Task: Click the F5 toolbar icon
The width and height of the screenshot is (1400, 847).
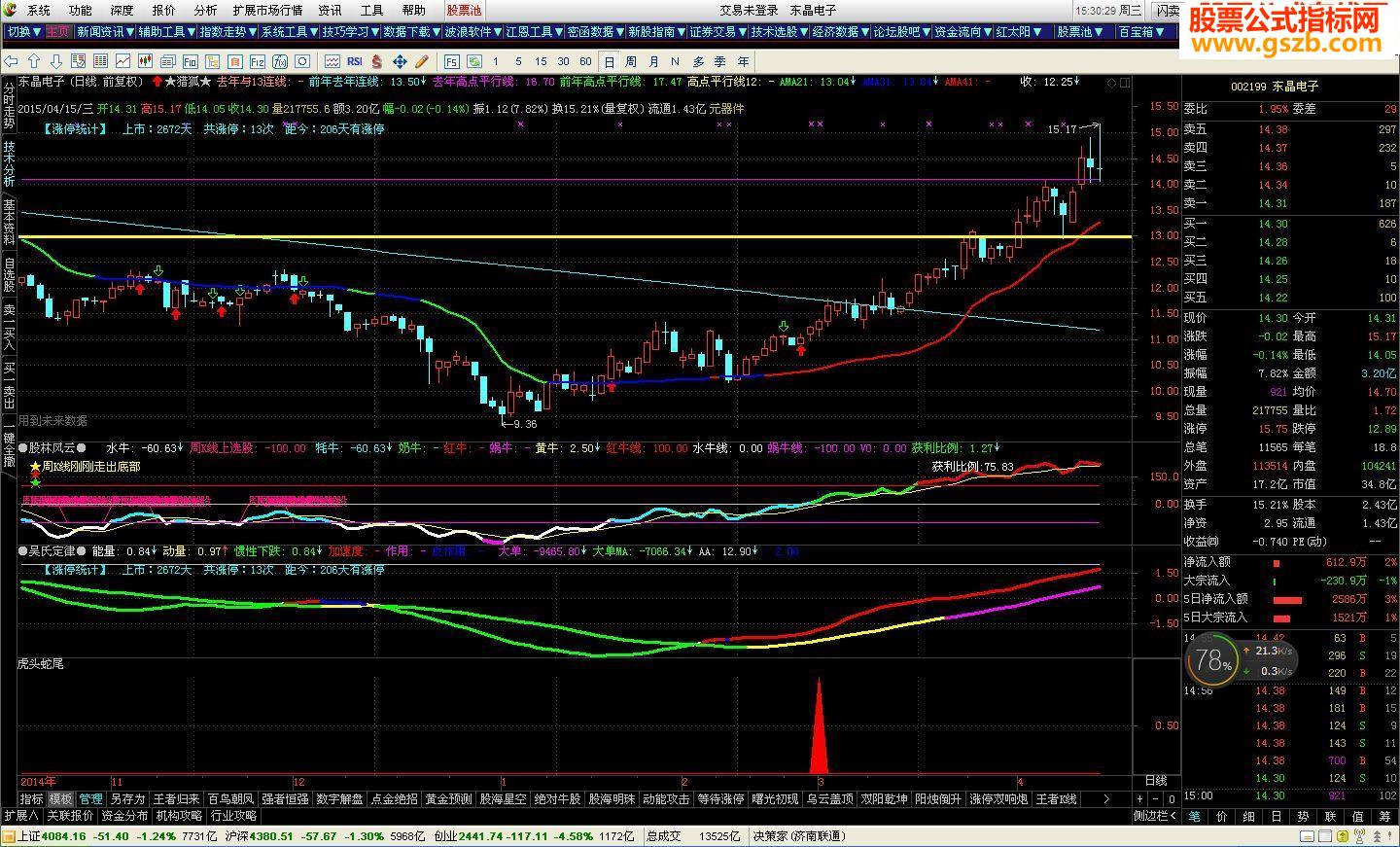Action: (x=451, y=60)
